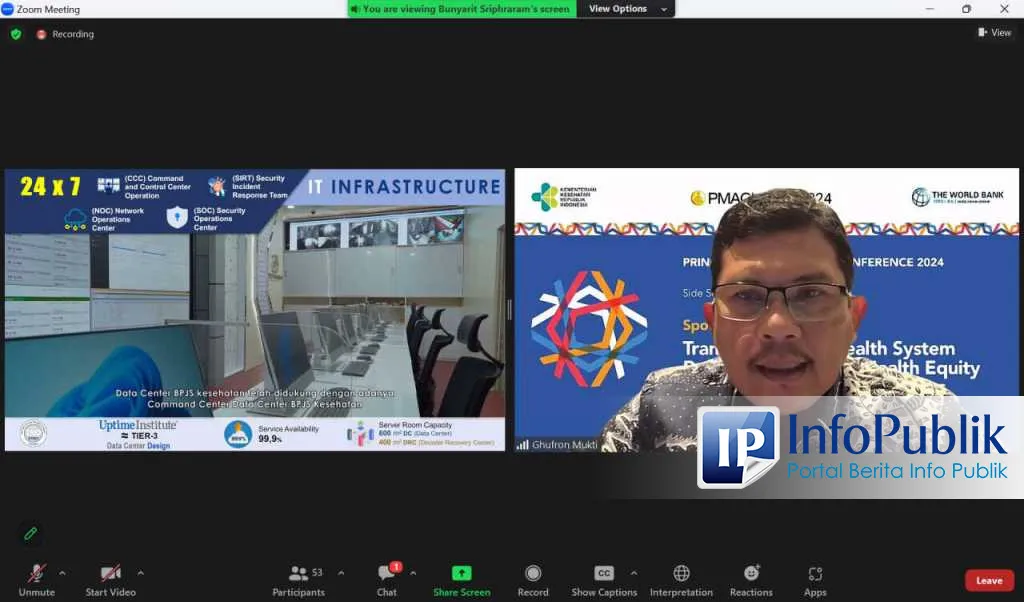Open Reactions emoji menu

[751, 580]
